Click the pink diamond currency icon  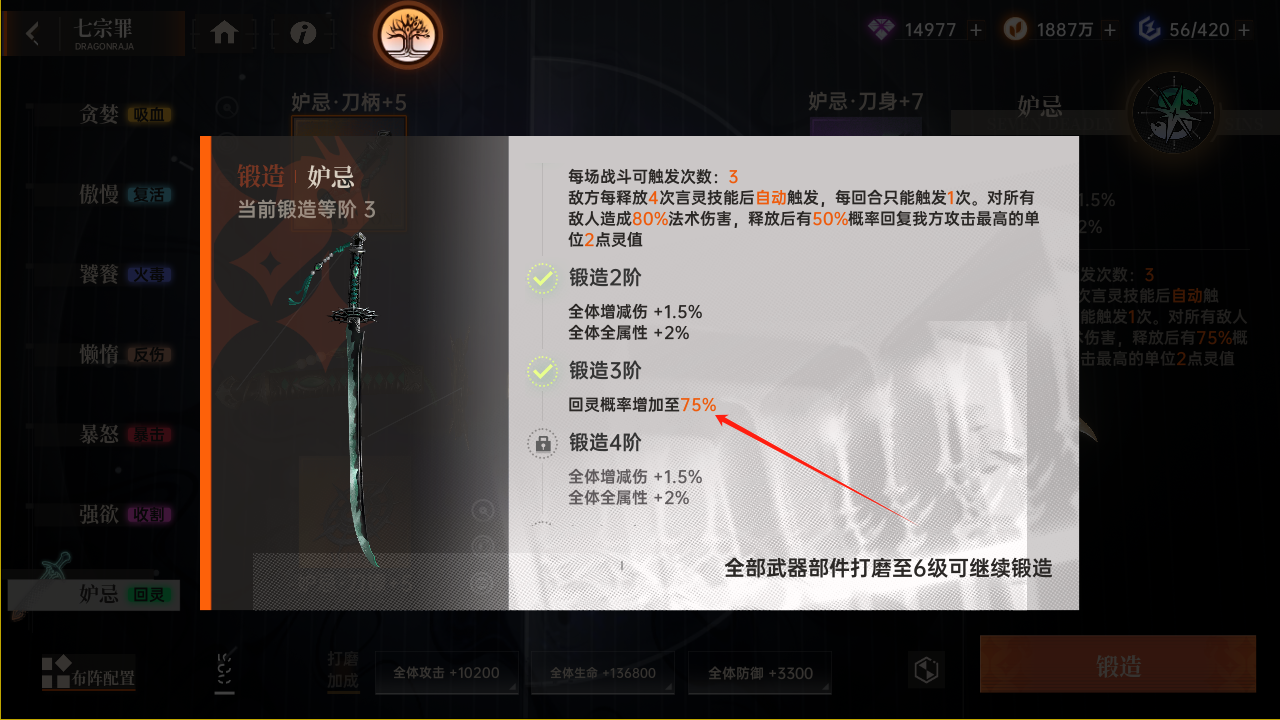pos(882,30)
